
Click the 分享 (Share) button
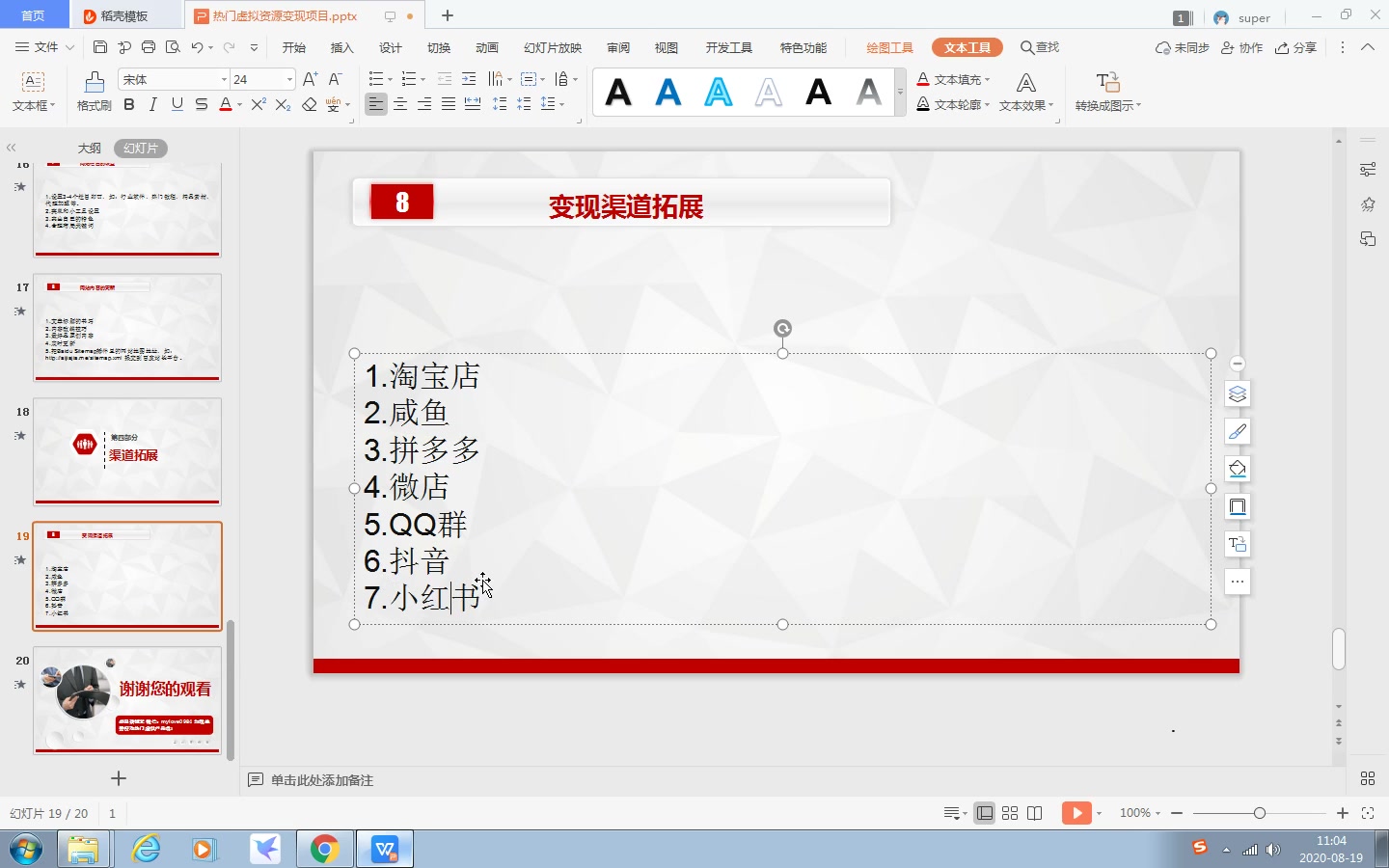(1296, 47)
